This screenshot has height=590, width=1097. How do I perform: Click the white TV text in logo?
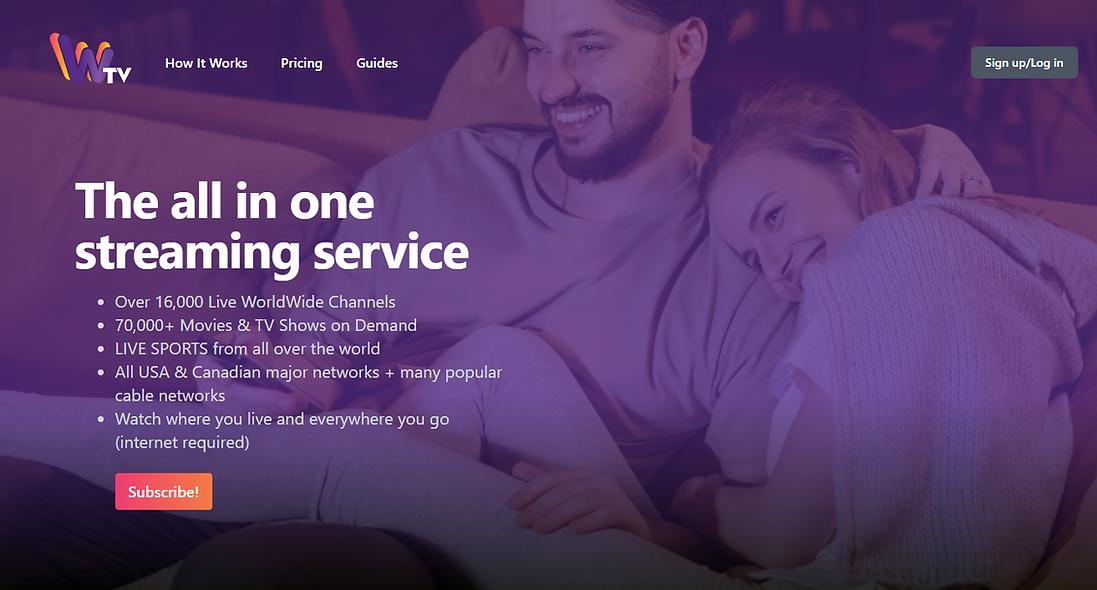click(118, 75)
